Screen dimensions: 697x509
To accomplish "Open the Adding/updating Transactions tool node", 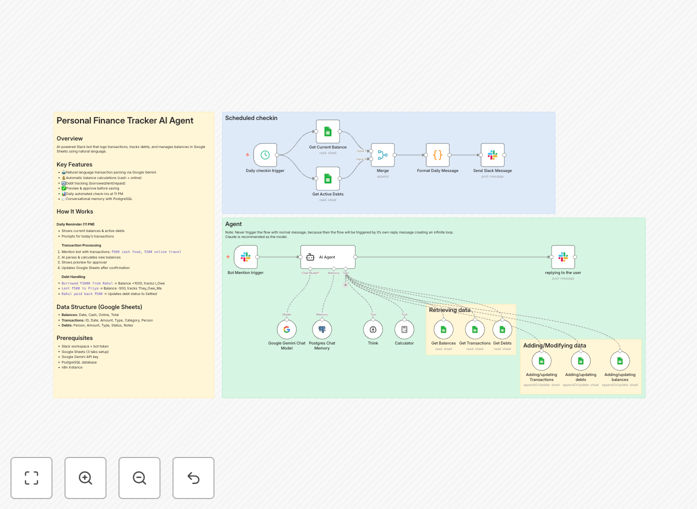I will [541, 361].
